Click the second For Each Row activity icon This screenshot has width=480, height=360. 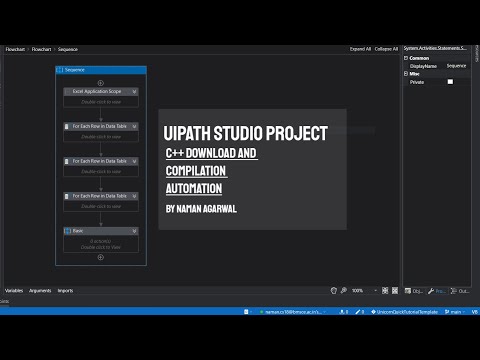67,161
